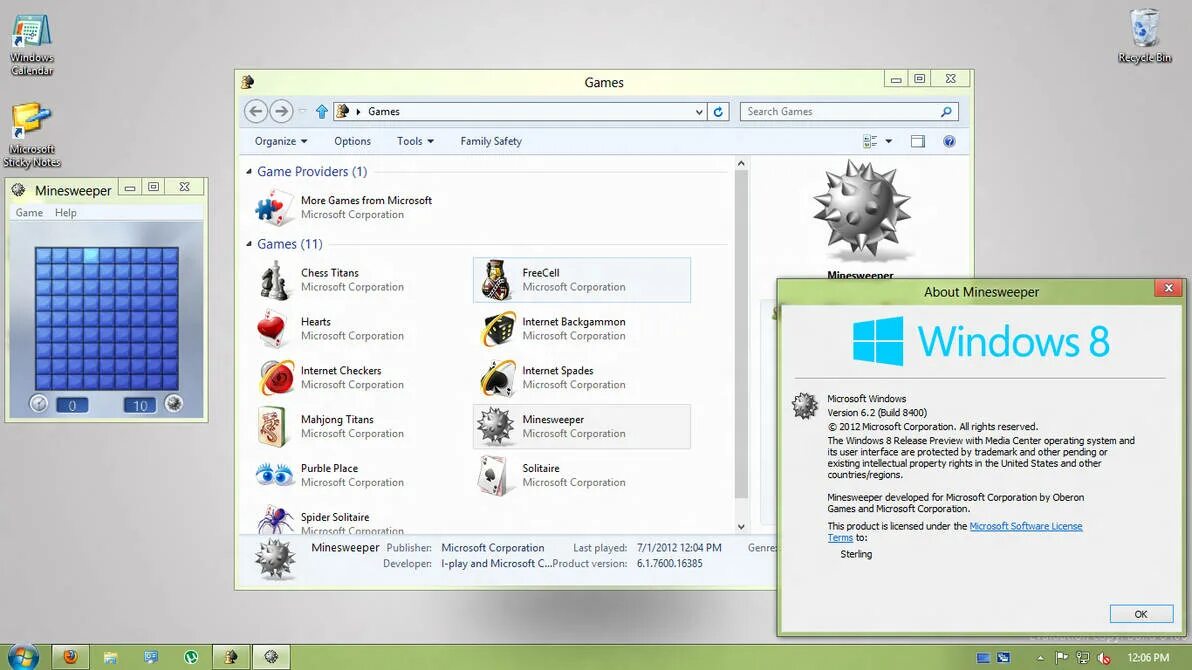Image resolution: width=1192 pixels, height=670 pixels.
Task: Select the Purble Place eyes icon
Action: (274, 475)
